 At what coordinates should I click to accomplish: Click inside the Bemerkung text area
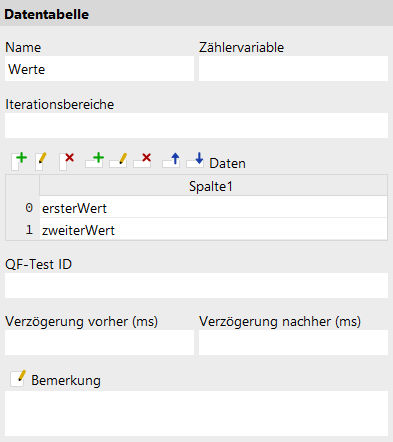click(196, 414)
